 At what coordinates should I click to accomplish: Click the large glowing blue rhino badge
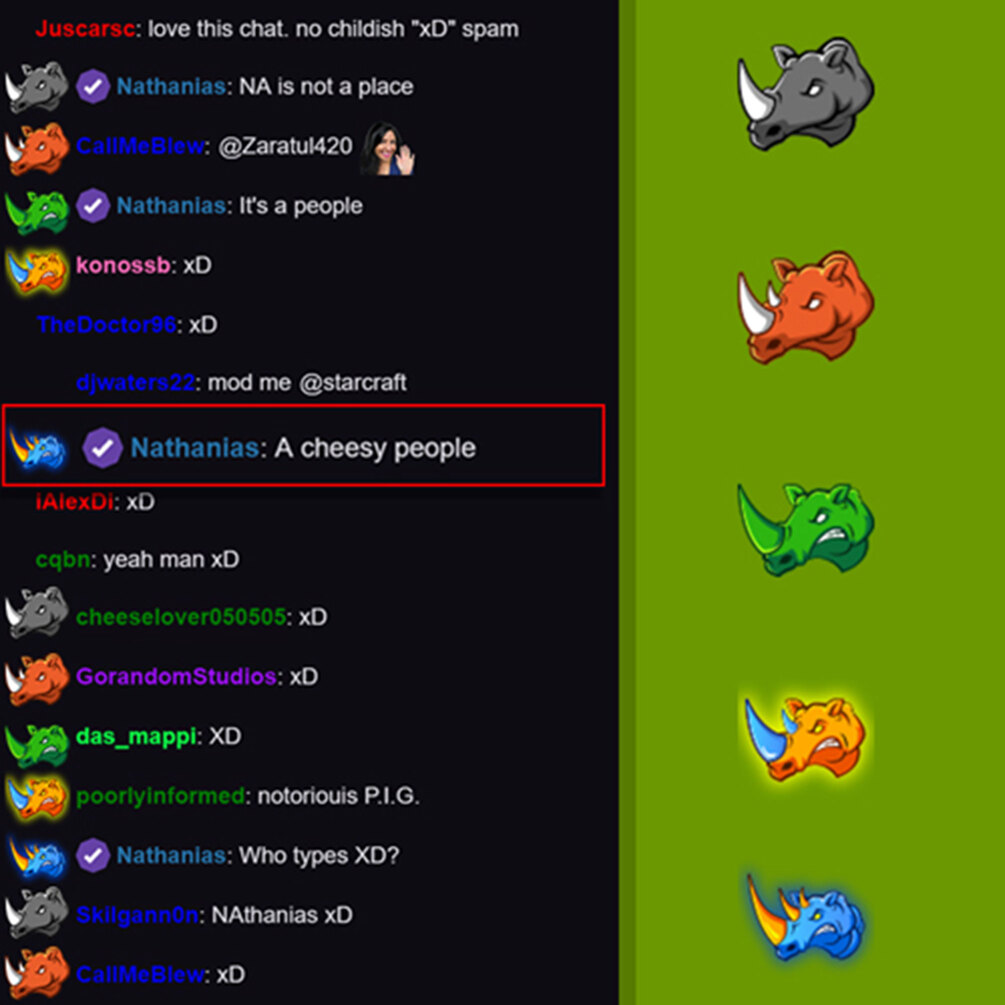click(x=806, y=917)
